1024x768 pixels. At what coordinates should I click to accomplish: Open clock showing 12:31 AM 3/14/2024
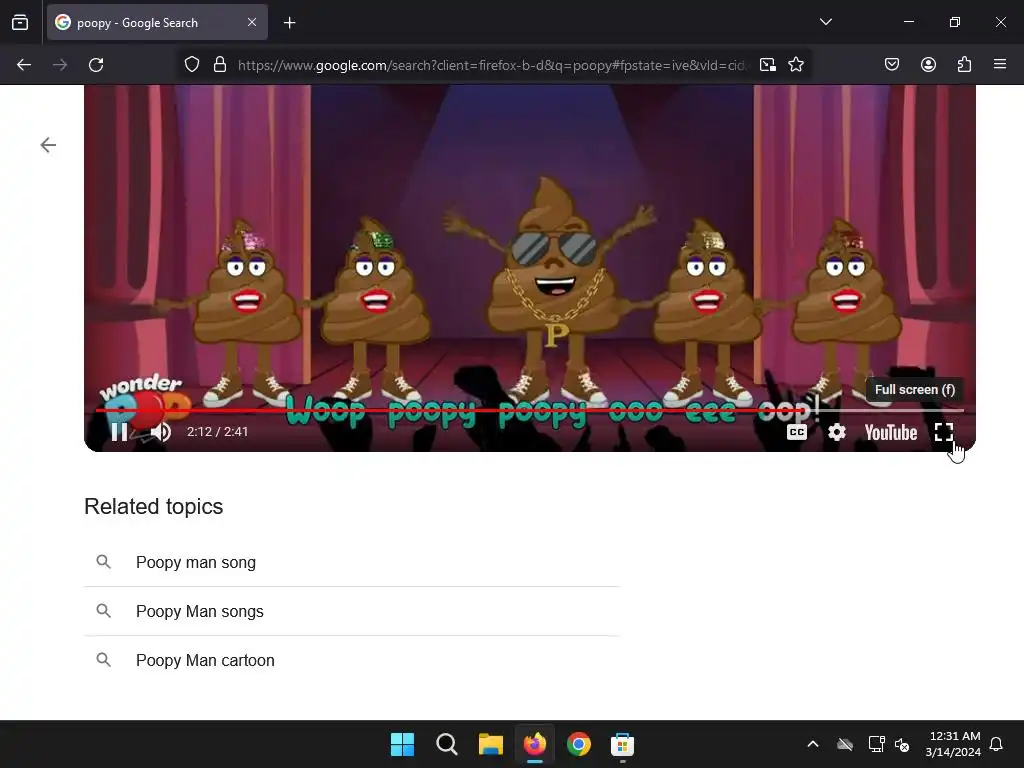tap(953, 744)
